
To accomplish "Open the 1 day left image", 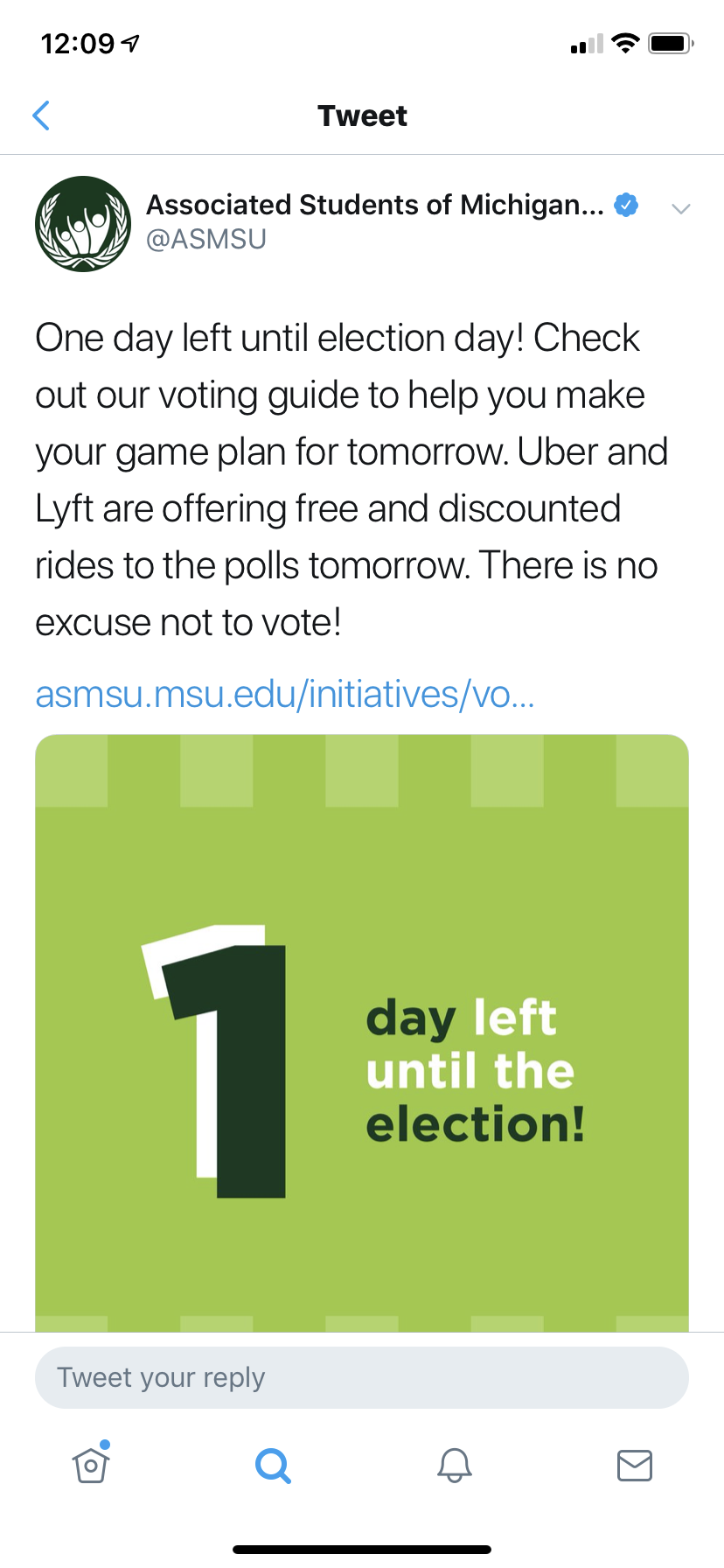I will click(x=361, y=1032).
